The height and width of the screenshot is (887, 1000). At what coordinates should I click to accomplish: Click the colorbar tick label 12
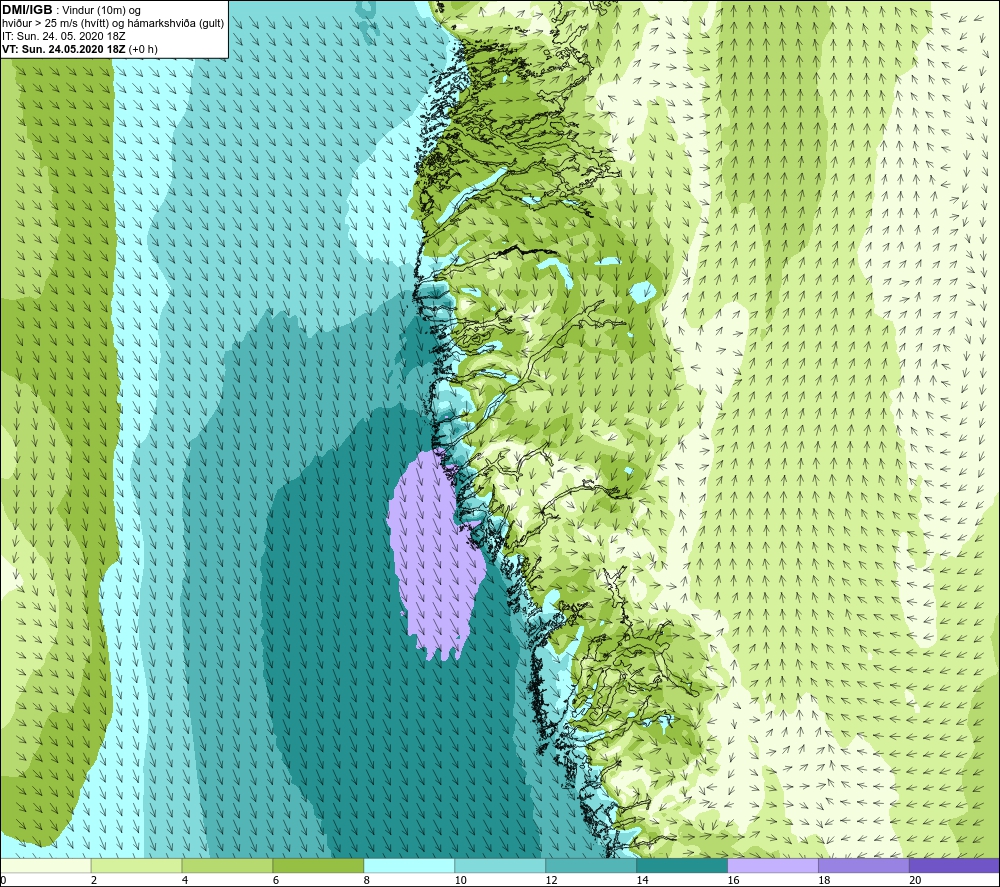(x=552, y=880)
